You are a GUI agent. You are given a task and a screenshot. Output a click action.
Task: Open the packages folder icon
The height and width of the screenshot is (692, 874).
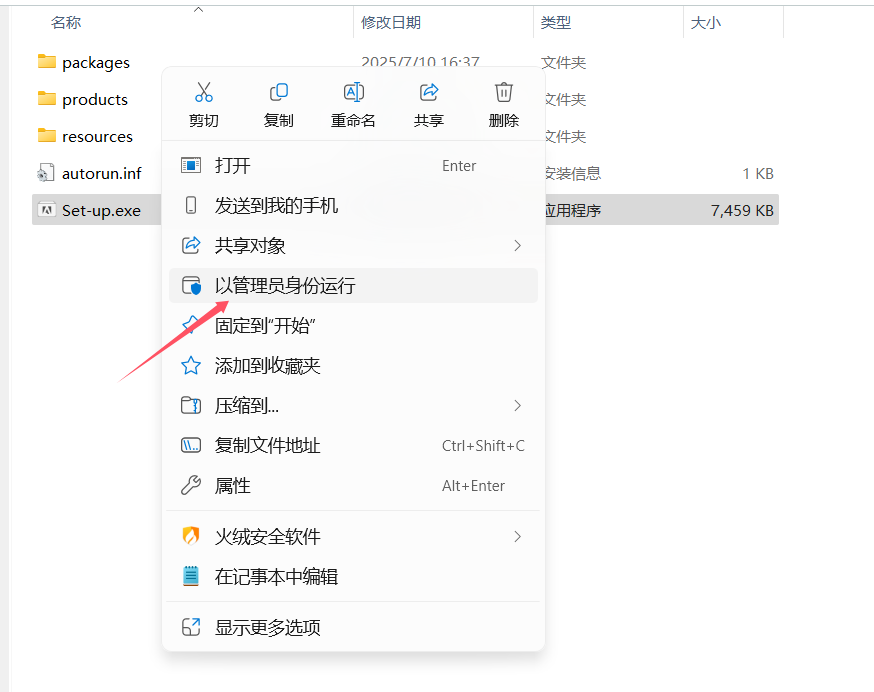pyautogui.click(x=46, y=61)
